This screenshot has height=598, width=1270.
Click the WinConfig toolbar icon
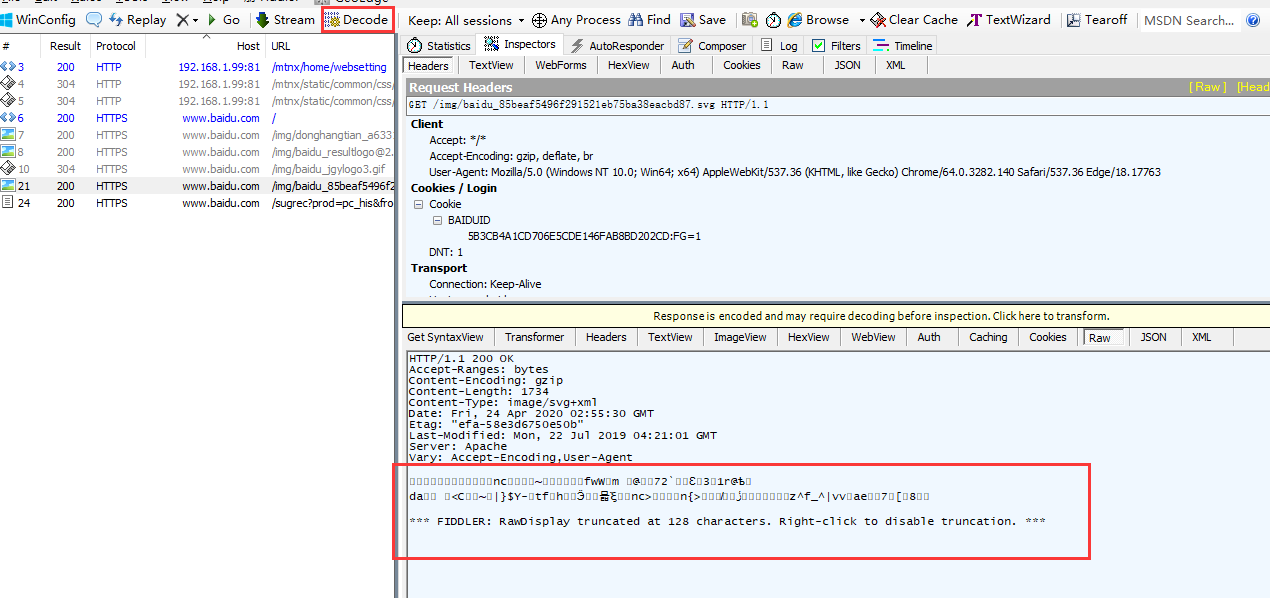click(x=7, y=20)
